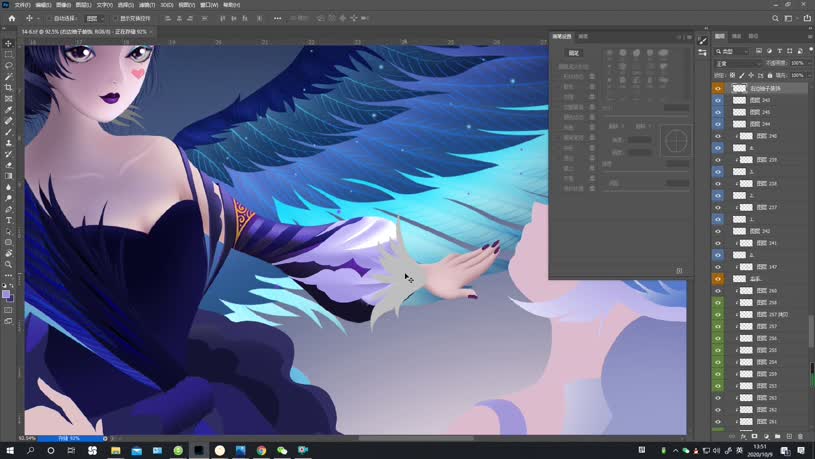Open the search icon at top right

(x=775, y=18)
